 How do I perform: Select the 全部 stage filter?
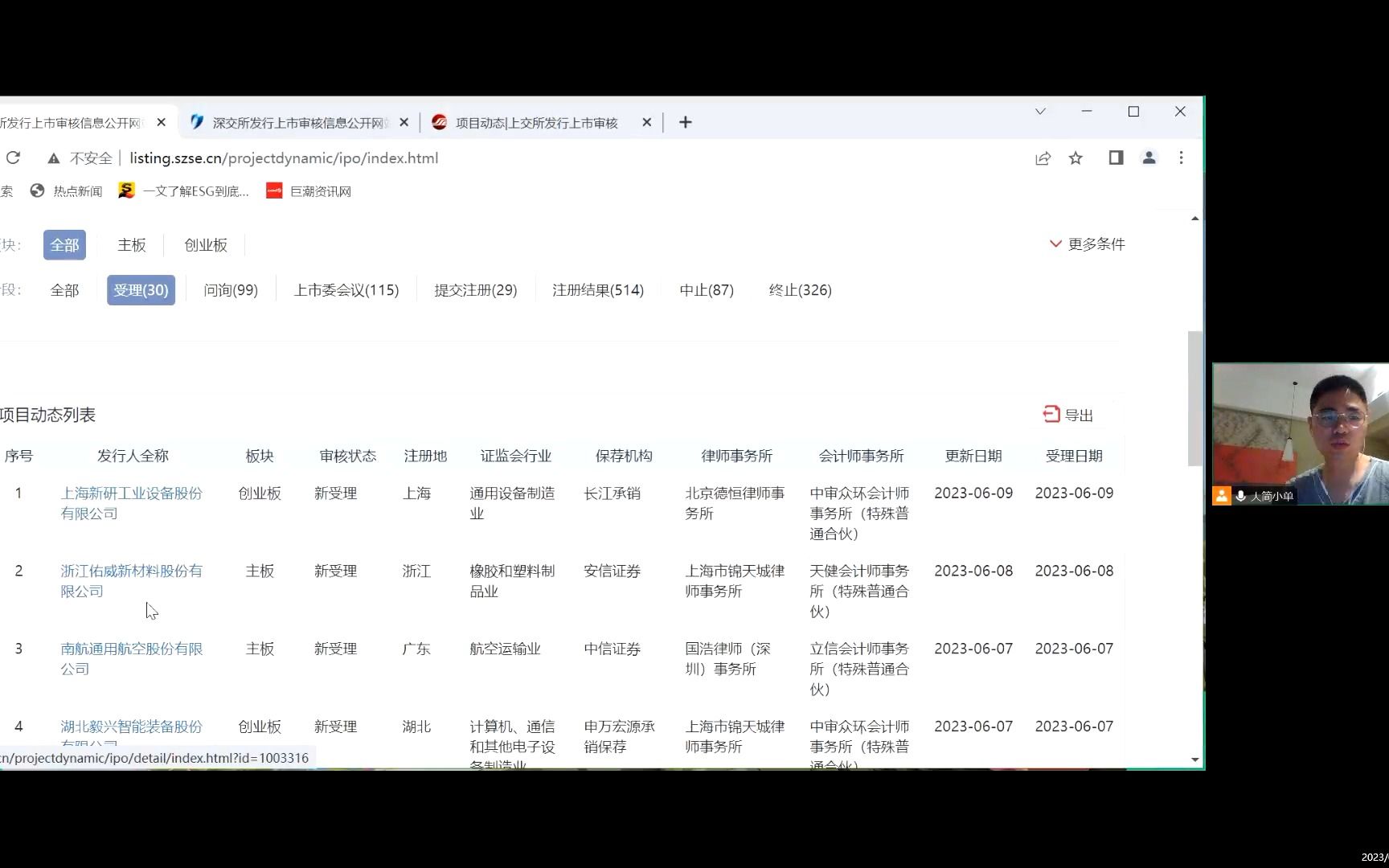[64, 290]
